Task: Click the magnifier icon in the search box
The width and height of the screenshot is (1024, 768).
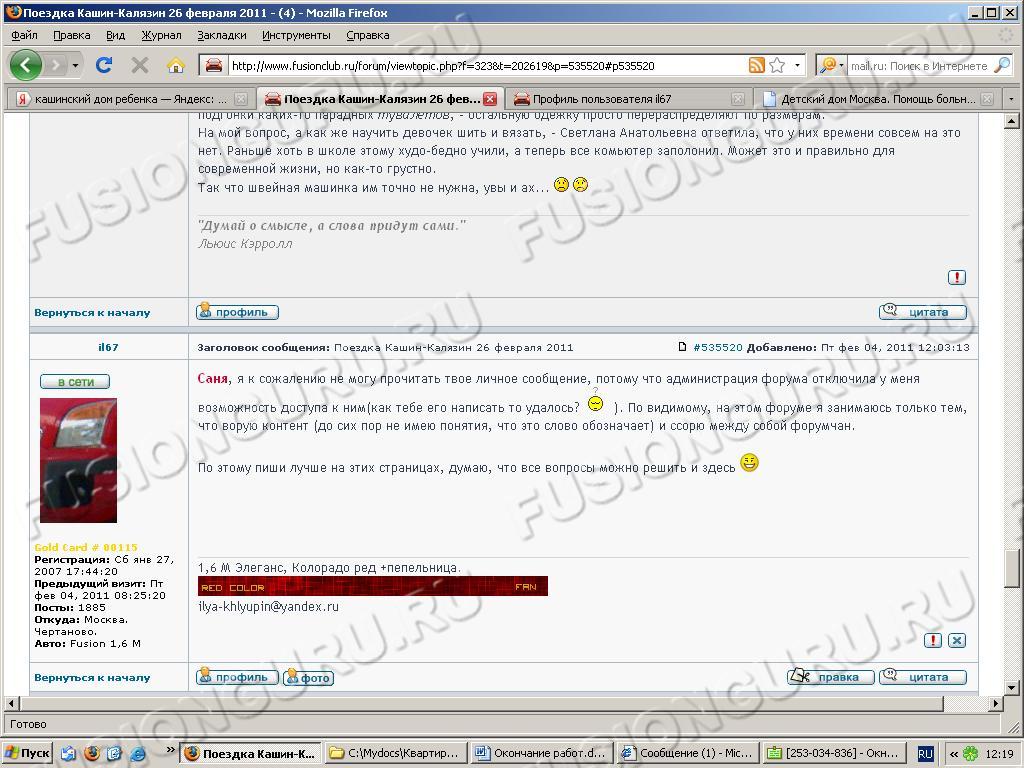Action: tap(1001, 65)
